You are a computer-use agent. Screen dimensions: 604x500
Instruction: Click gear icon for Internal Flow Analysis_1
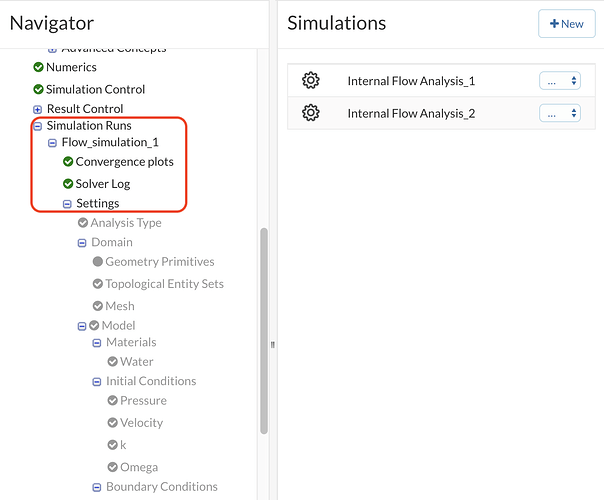pyautogui.click(x=310, y=81)
